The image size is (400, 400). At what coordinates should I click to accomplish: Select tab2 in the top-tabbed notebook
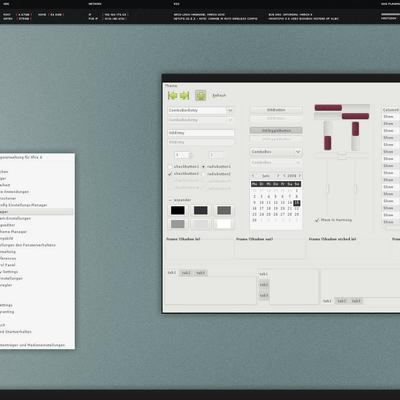pos(186,273)
